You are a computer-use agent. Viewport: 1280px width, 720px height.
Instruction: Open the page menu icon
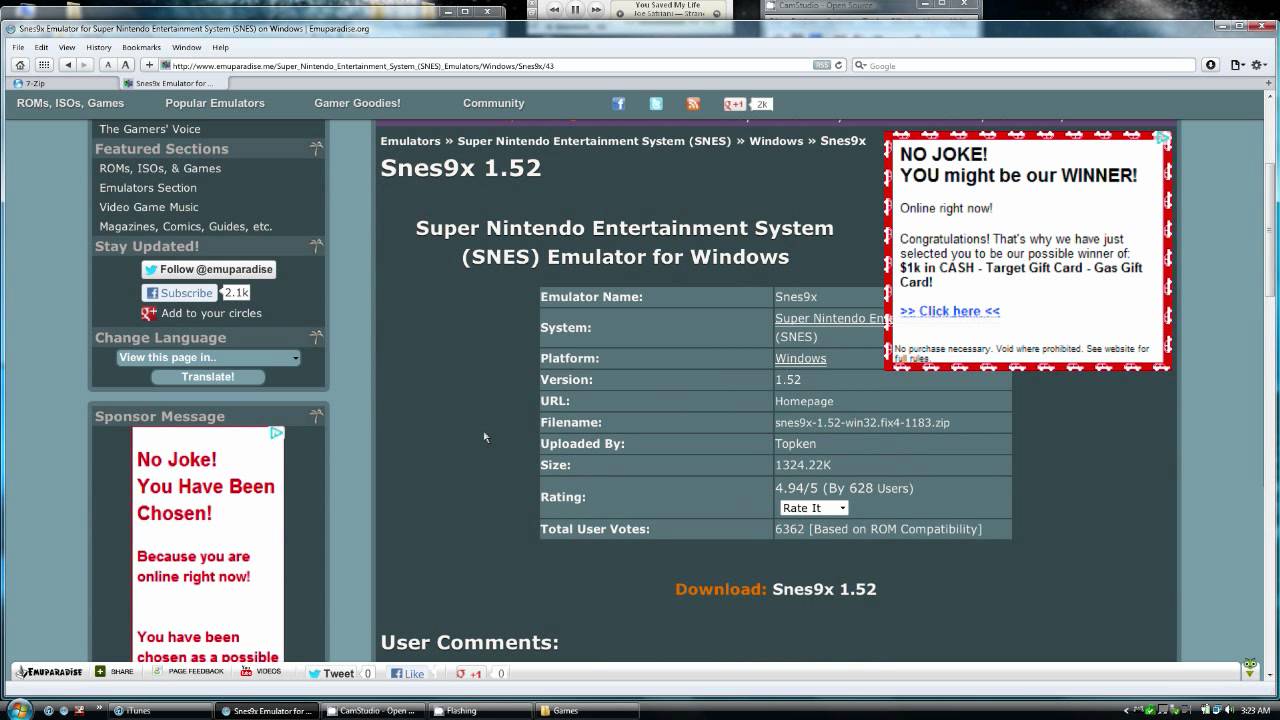tap(1237, 65)
